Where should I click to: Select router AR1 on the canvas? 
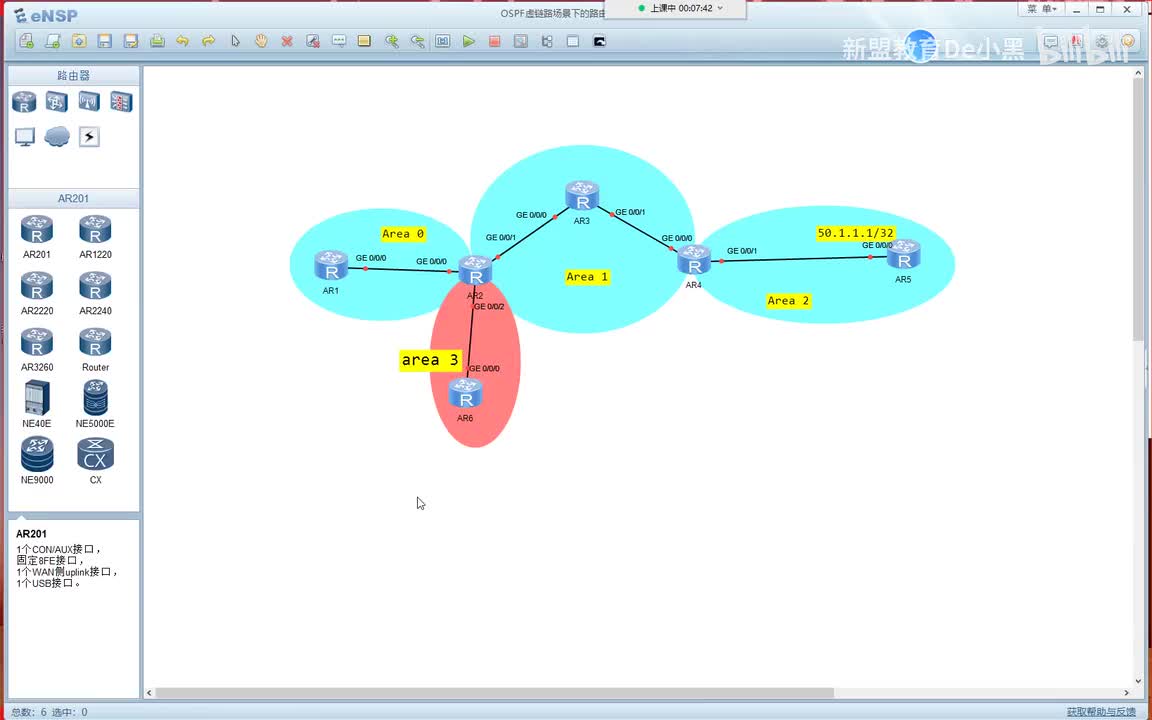click(x=331, y=266)
